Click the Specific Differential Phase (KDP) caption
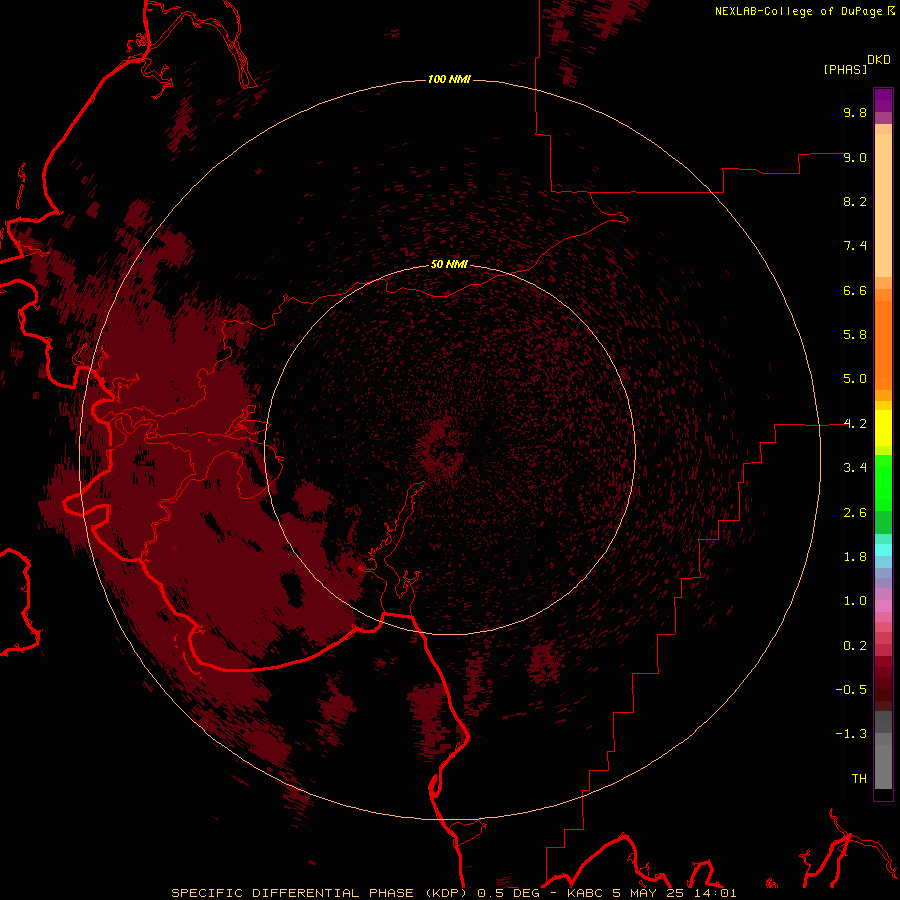This screenshot has width=900, height=900. coord(321,893)
